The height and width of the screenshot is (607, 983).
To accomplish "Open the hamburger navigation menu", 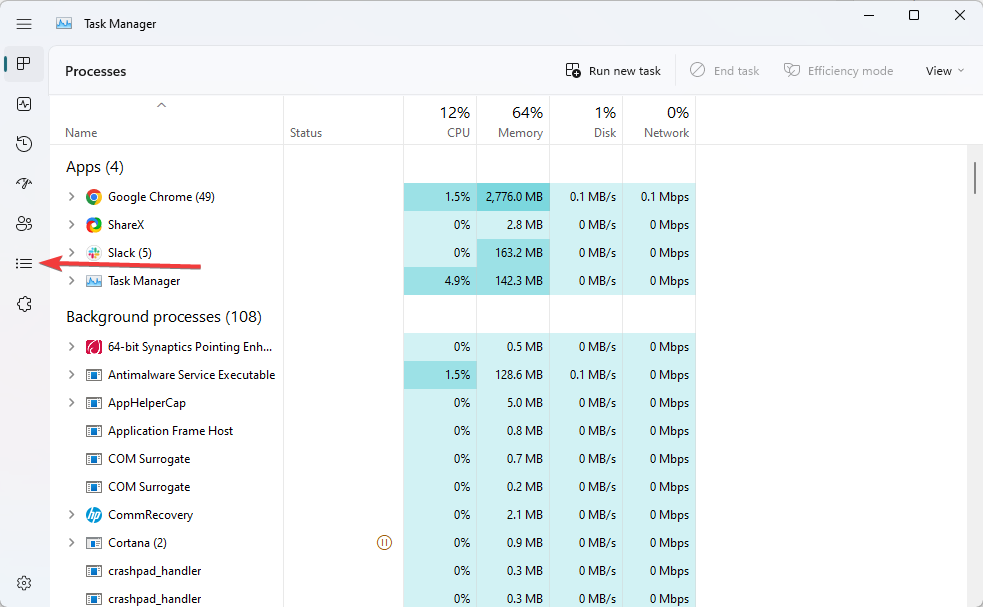I will (24, 24).
